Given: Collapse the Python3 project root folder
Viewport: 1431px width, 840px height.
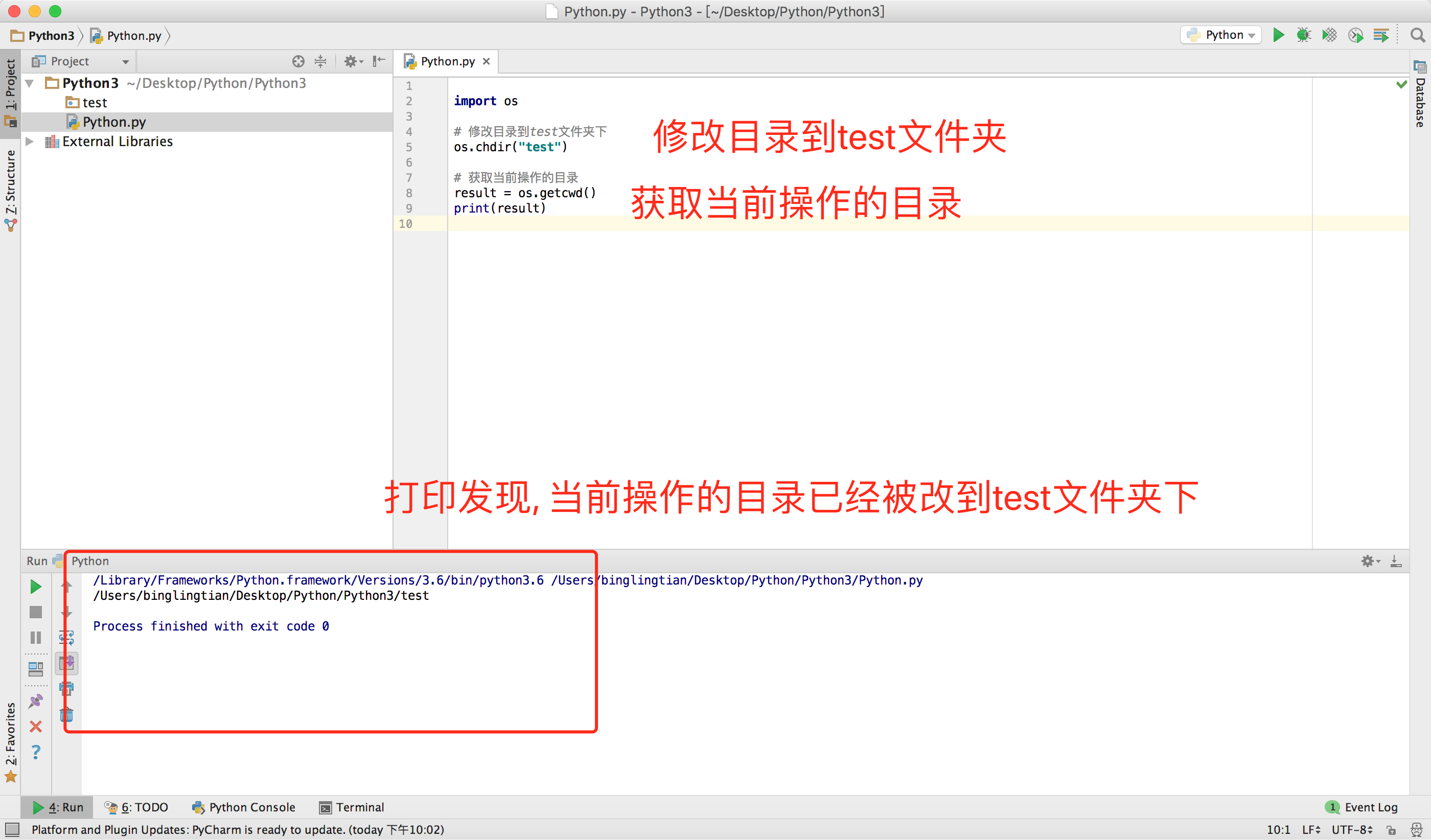Looking at the screenshot, I should (30, 83).
